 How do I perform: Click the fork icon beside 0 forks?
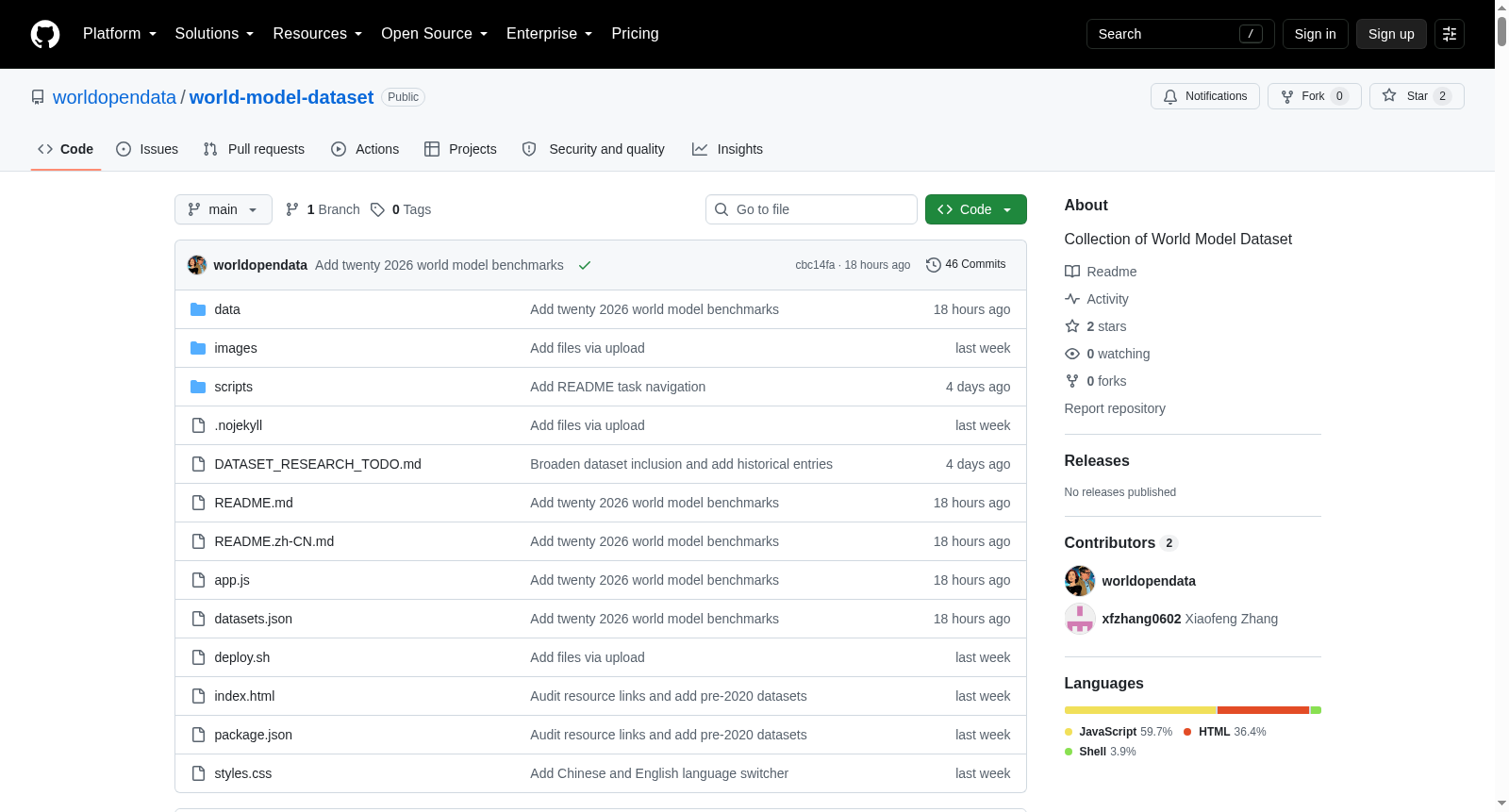(x=1072, y=381)
